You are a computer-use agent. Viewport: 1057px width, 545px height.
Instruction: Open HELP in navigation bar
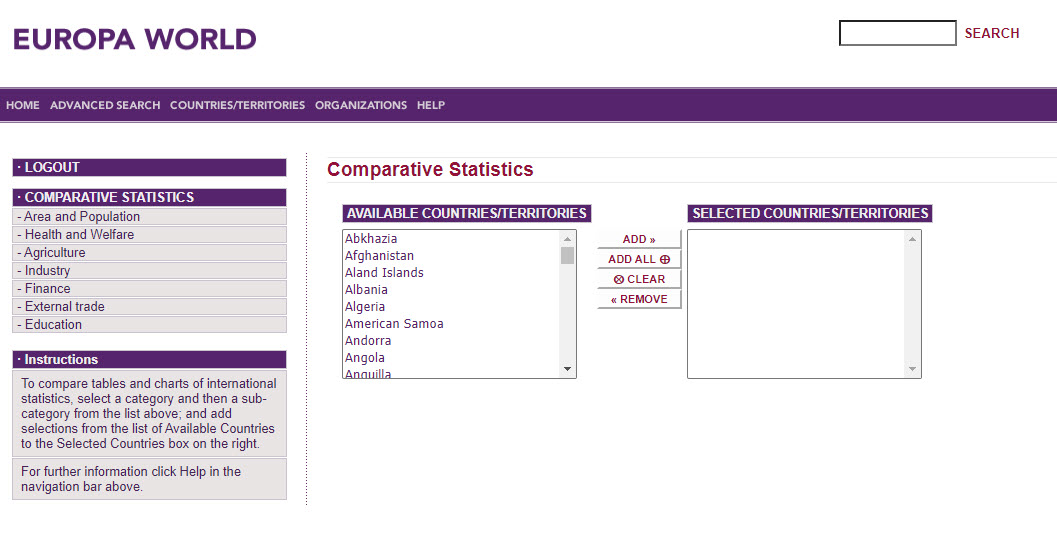point(431,105)
